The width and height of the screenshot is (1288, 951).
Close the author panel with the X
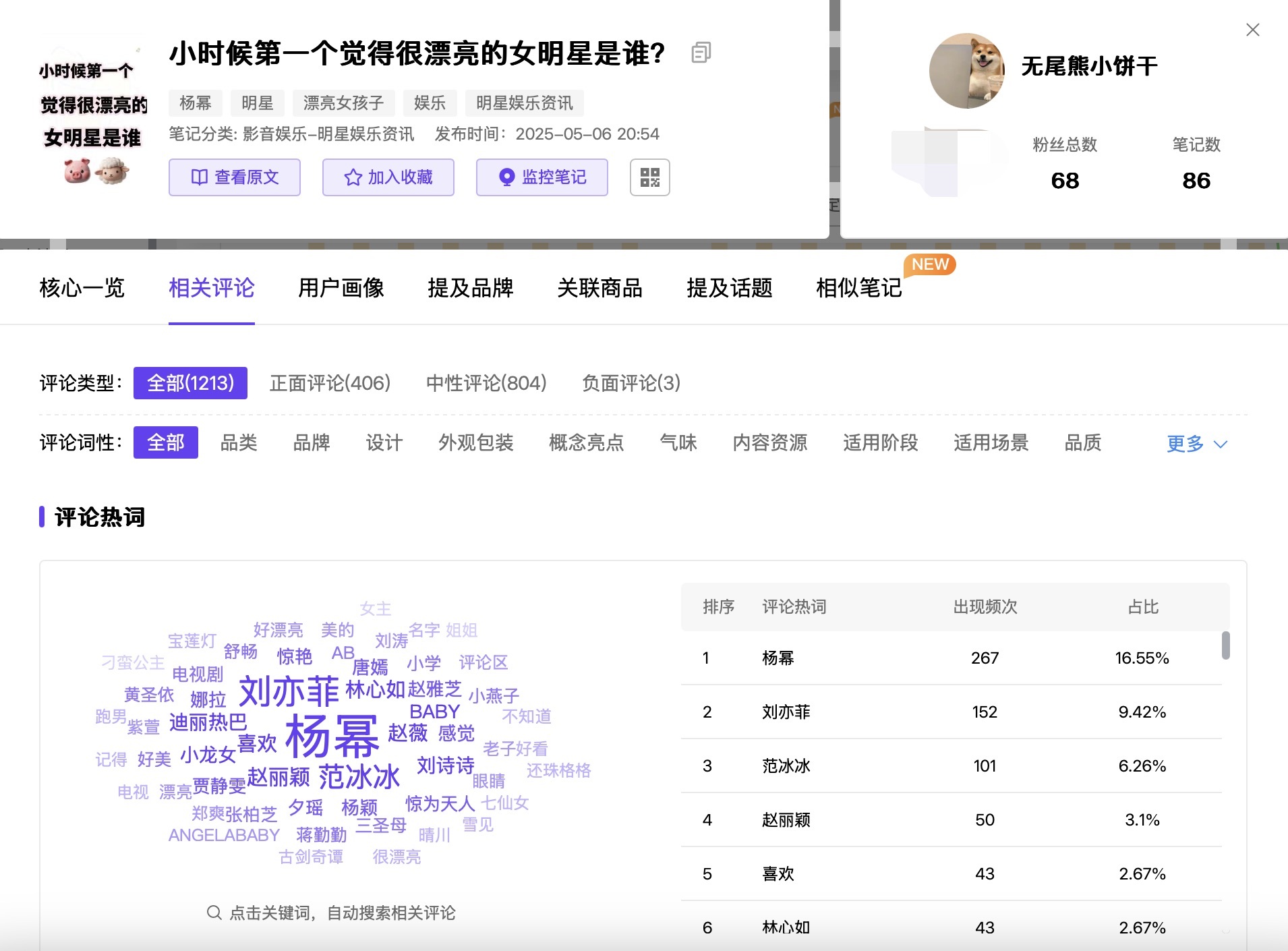(1252, 30)
